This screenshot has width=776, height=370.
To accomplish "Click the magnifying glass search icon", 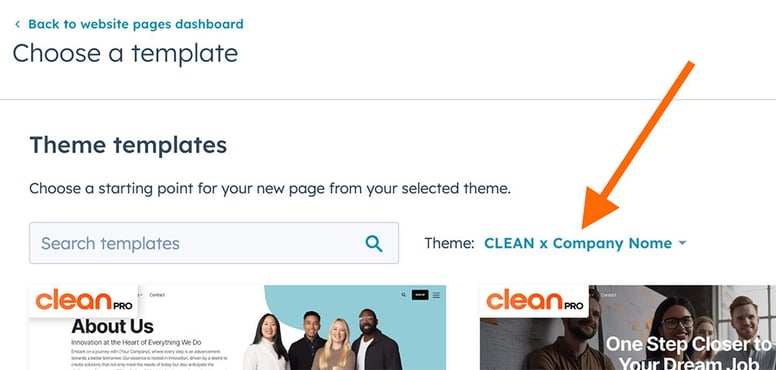I will pos(374,243).
